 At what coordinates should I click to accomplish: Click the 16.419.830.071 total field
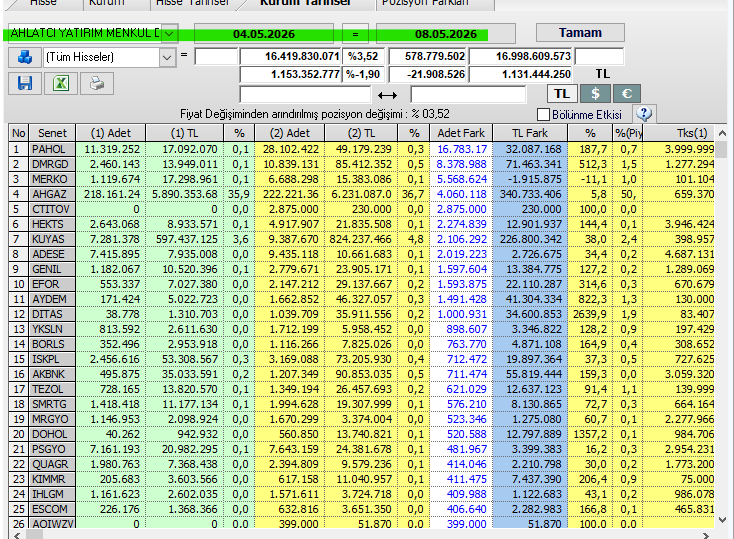pyautogui.click(x=290, y=56)
